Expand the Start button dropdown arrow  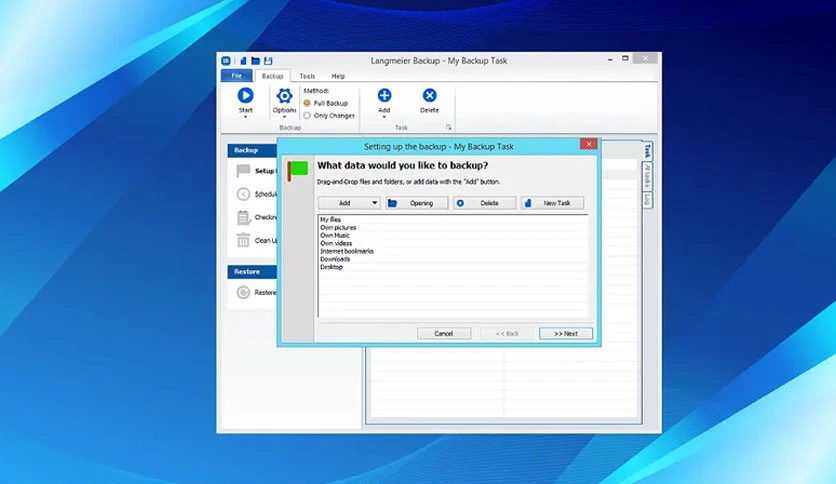(x=245, y=117)
